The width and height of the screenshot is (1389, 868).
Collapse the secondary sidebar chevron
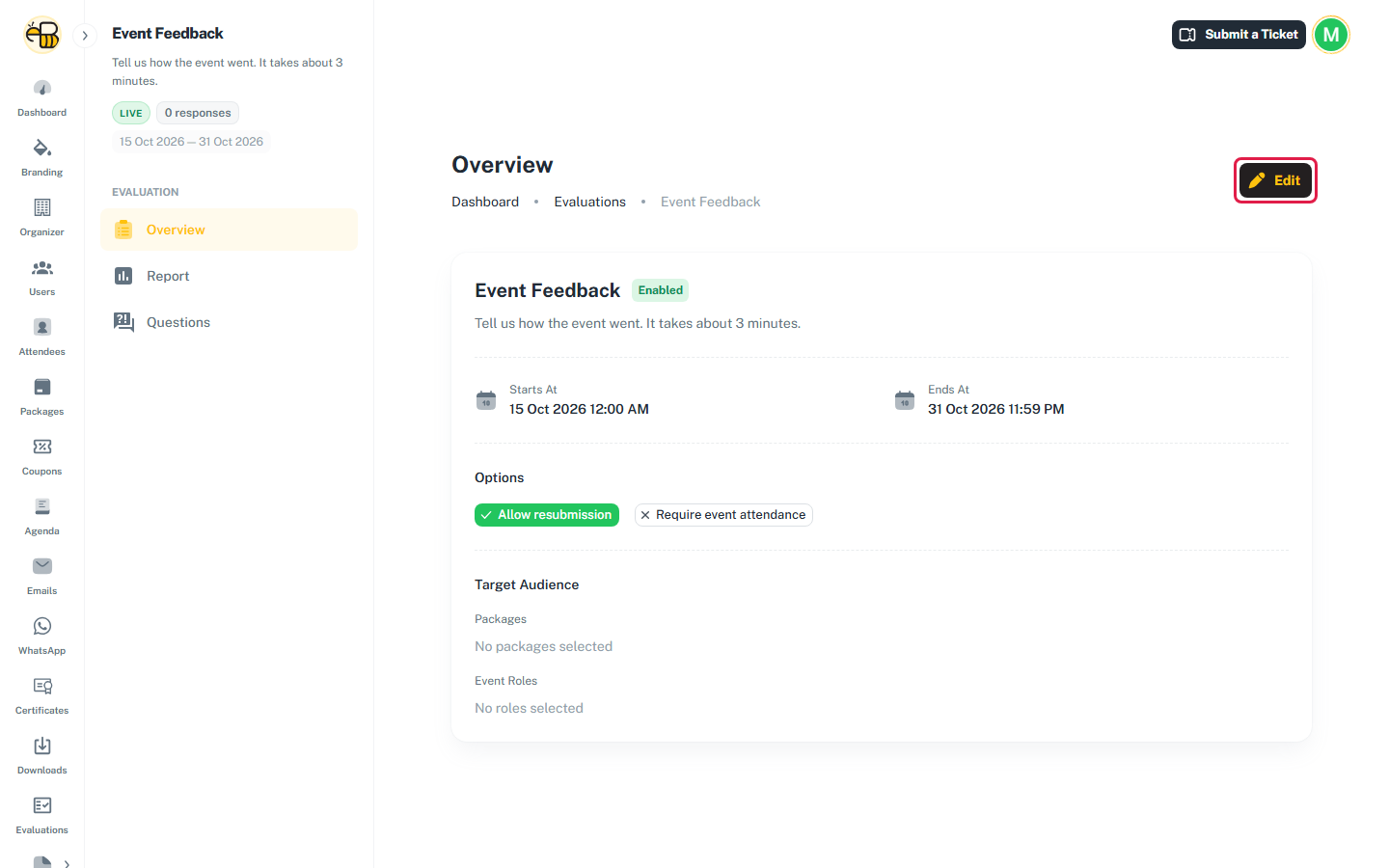[x=85, y=36]
